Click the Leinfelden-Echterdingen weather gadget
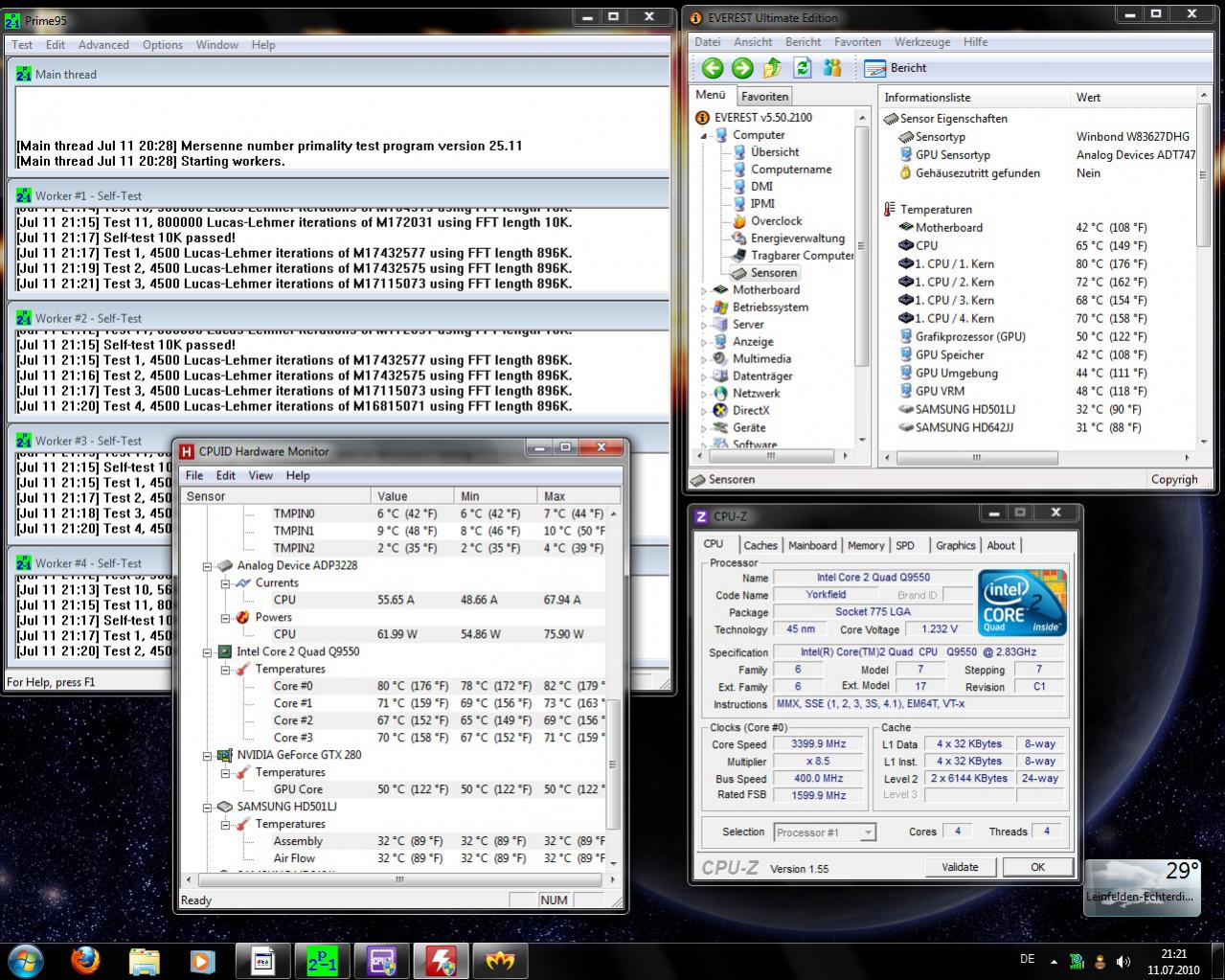The image size is (1225, 980). [x=1142, y=886]
